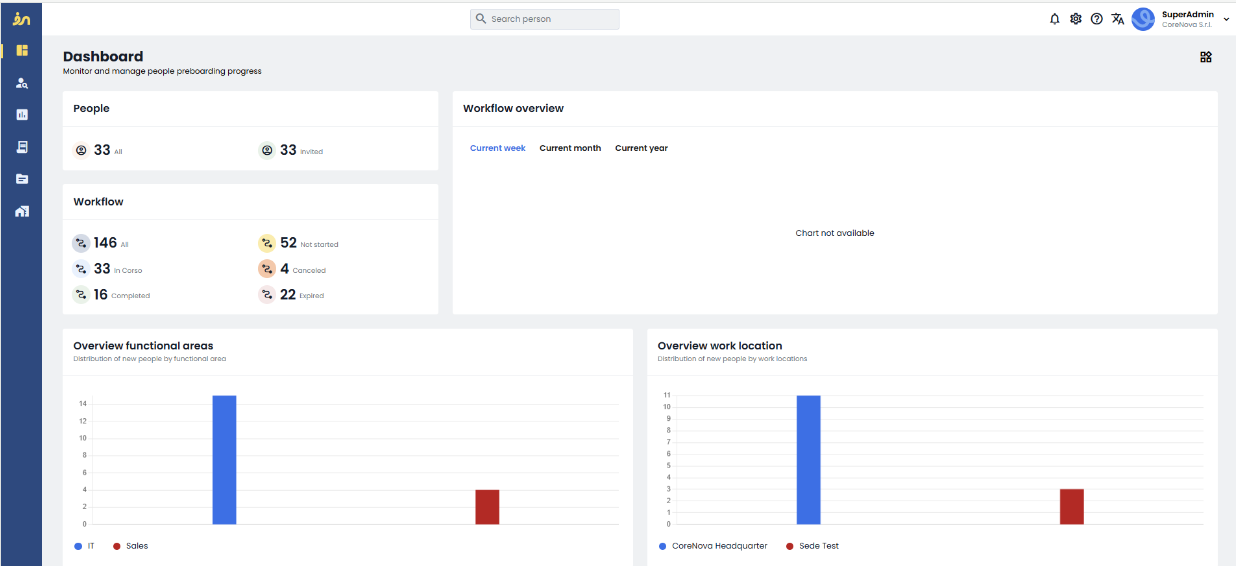Click the workflow icon beside 146 All
This screenshot has height=566, width=1236.
[81, 243]
